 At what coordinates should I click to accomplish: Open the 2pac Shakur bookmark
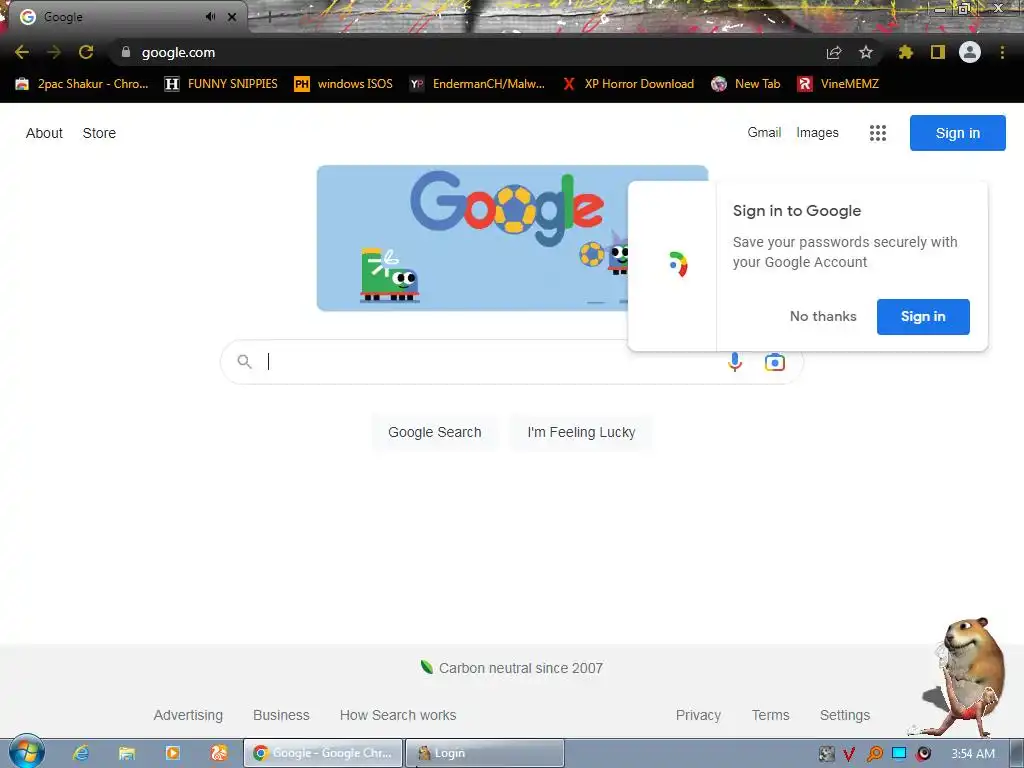[82, 84]
